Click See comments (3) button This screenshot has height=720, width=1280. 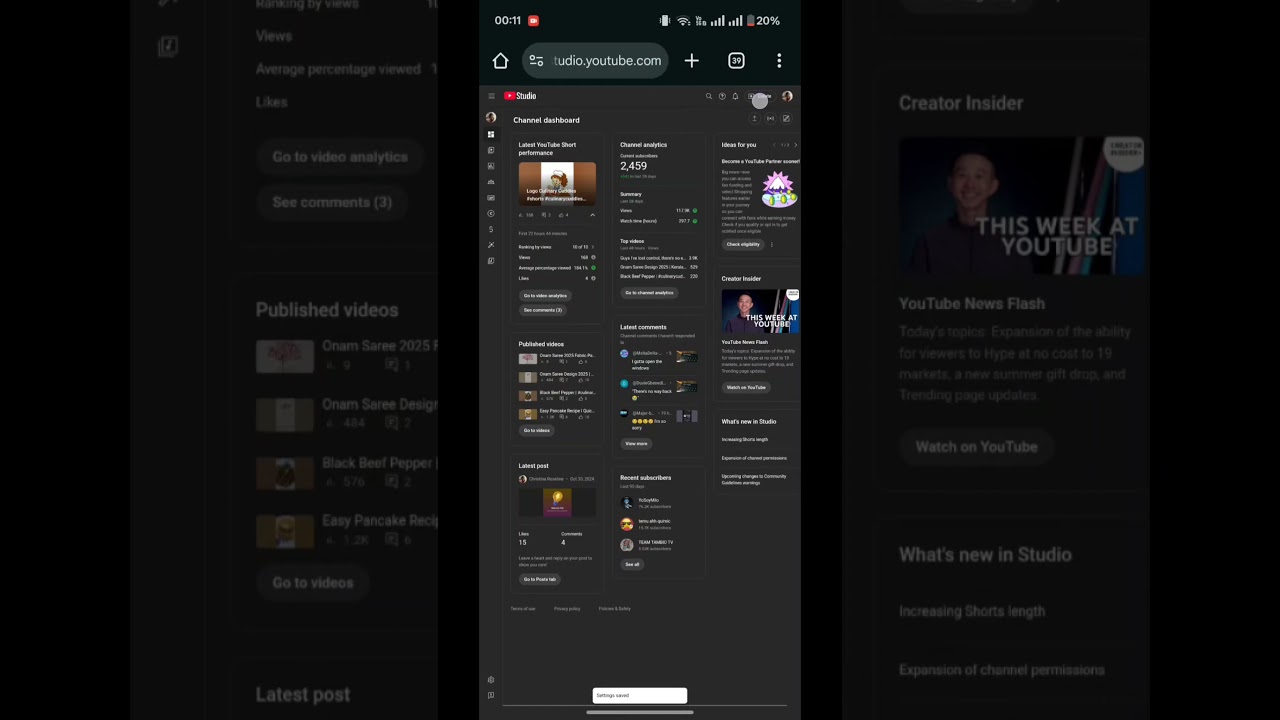(543, 310)
